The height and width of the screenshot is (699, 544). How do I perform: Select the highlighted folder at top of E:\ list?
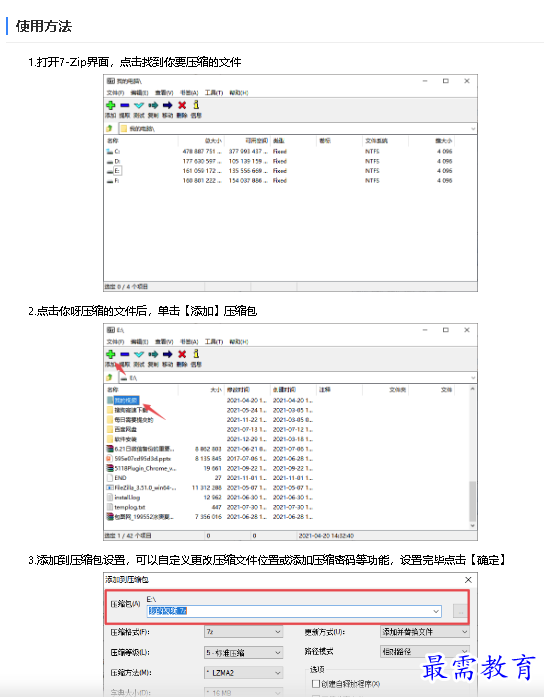(126, 400)
